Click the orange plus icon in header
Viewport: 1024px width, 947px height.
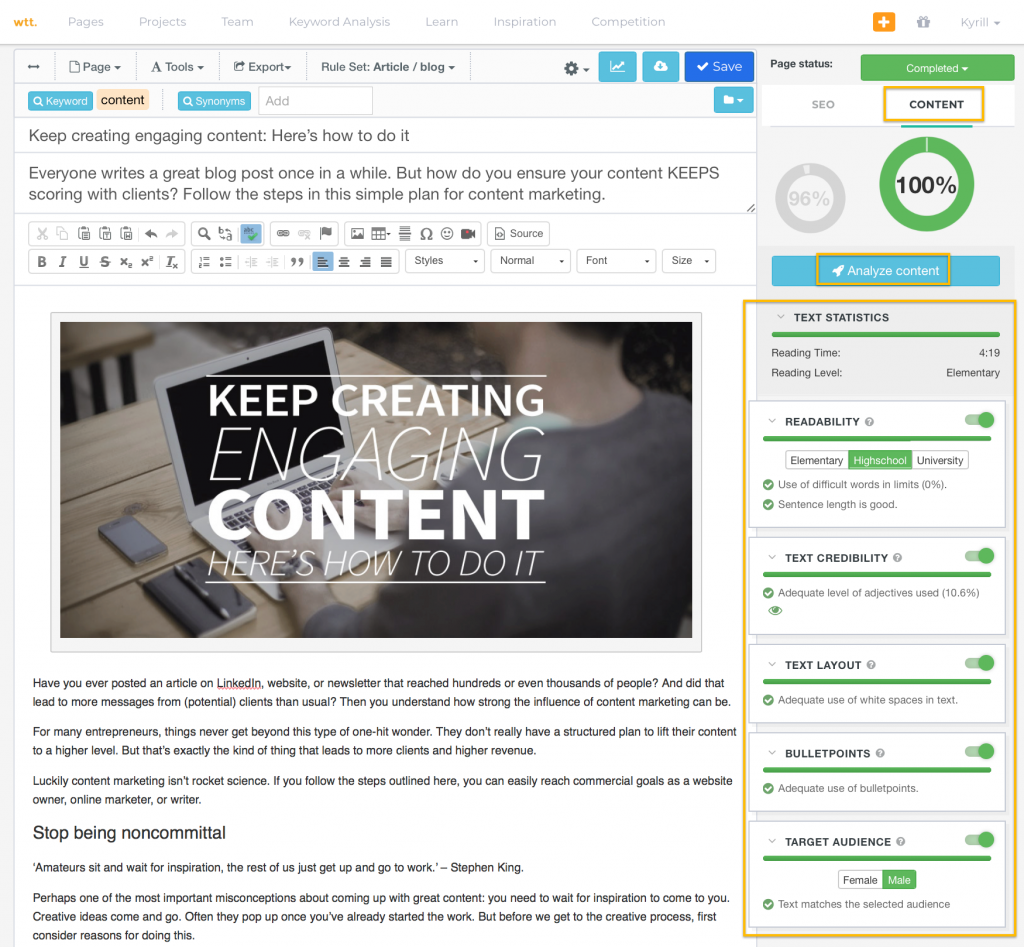point(884,22)
